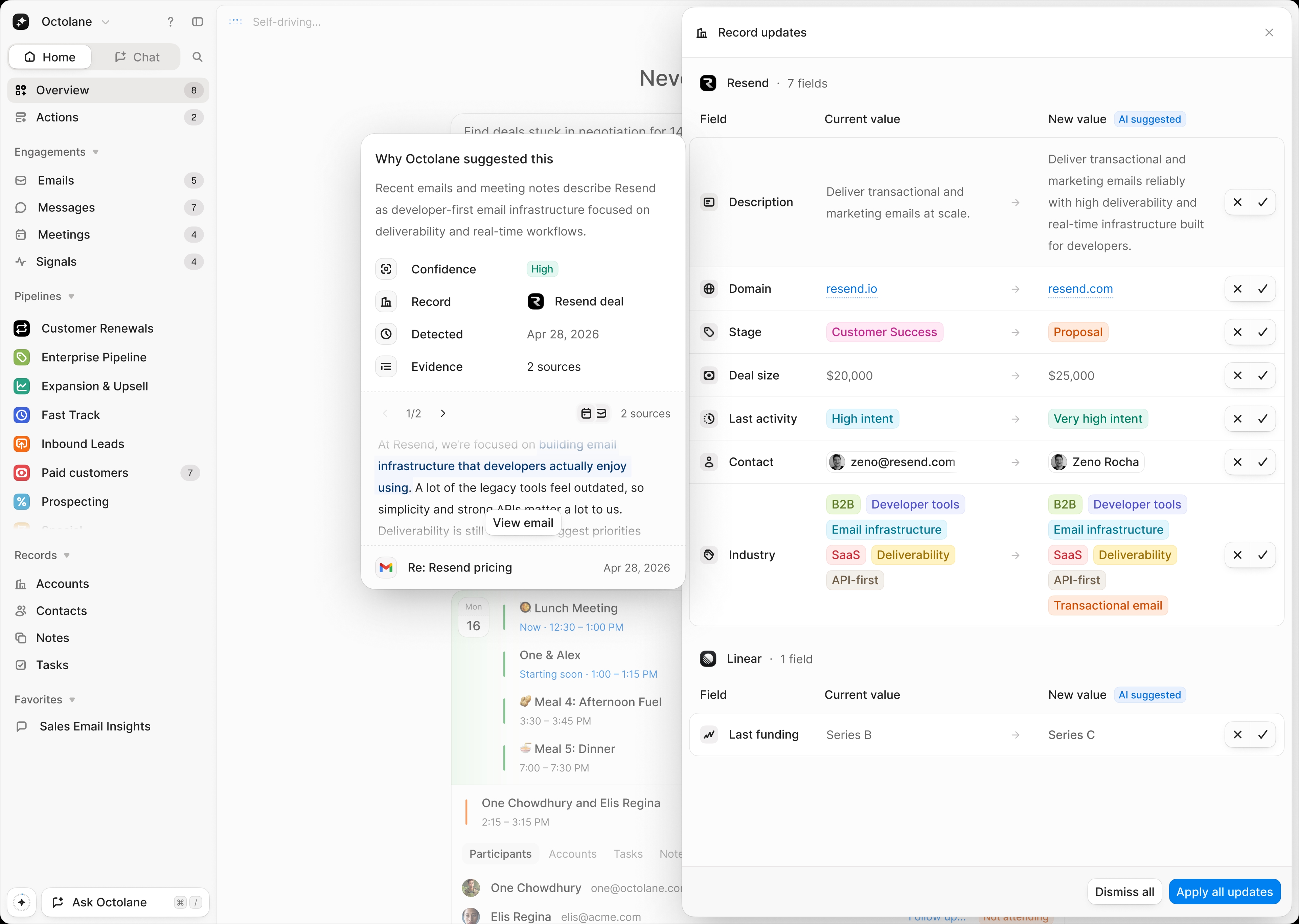Click the sidebar search magnifier icon
Image resolution: width=1299 pixels, height=924 pixels.
pyautogui.click(x=197, y=57)
